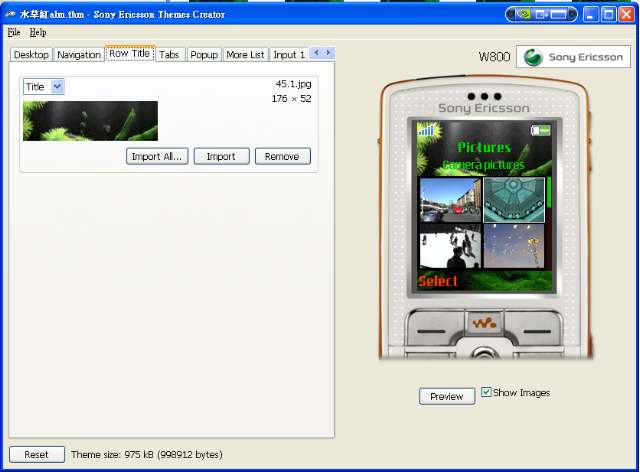Click the street photo thumbnail on the phone
This screenshot has width=640, height=472.
(450, 200)
